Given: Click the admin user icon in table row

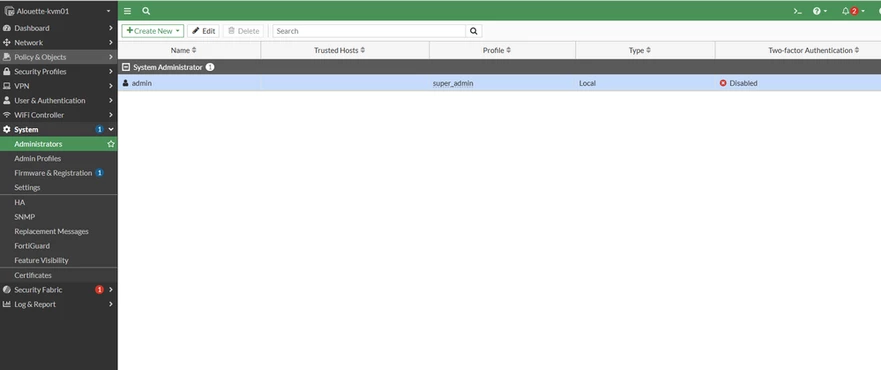Looking at the screenshot, I should pos(126,83).
